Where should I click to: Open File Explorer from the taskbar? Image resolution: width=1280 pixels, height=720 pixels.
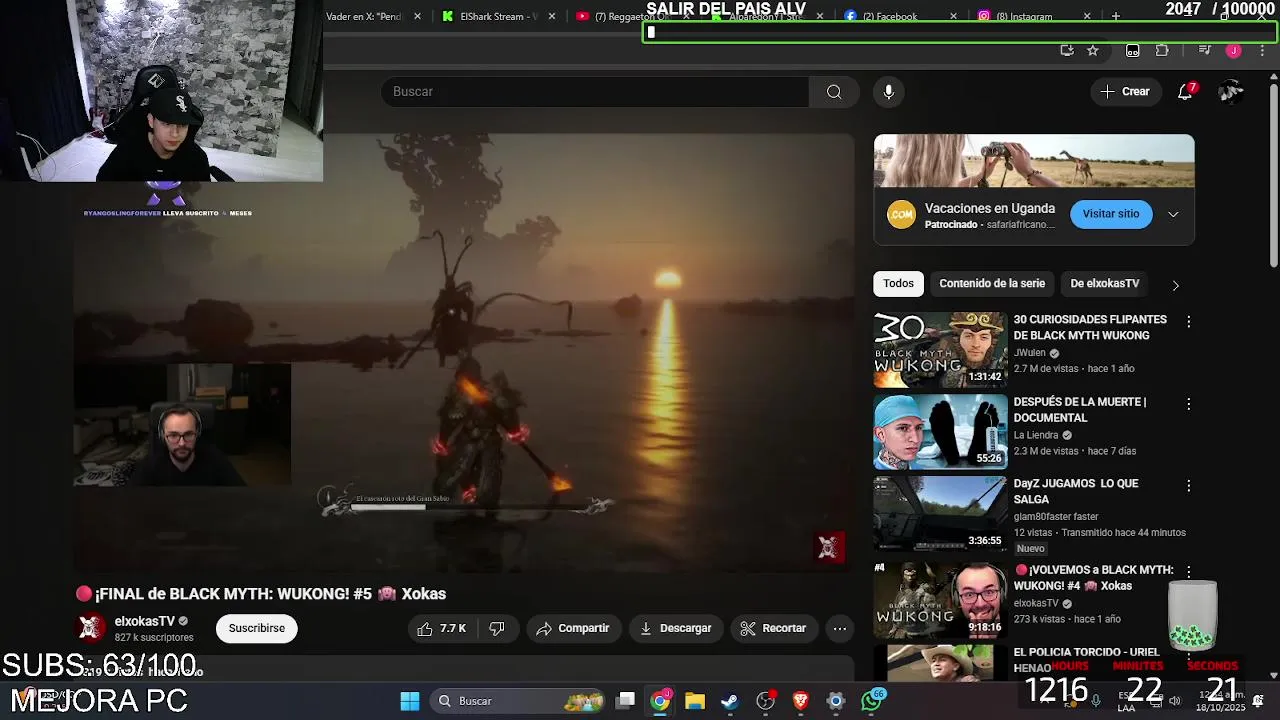point(695,701)
